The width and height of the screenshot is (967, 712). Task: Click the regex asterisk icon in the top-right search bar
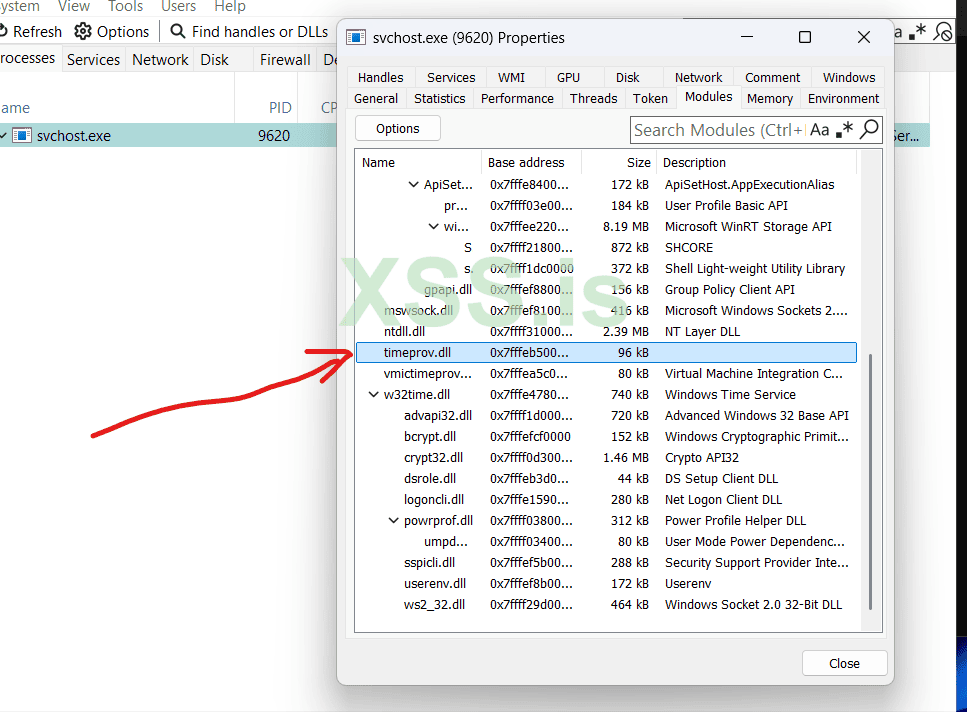click(x=916, y=31)
